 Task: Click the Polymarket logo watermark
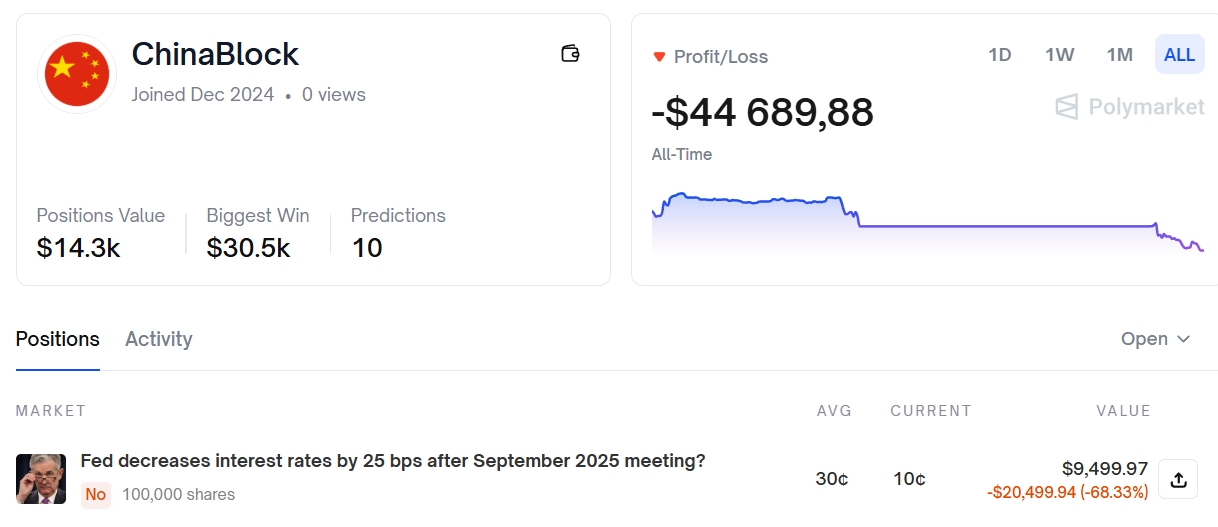click(x=1130, y=107)
